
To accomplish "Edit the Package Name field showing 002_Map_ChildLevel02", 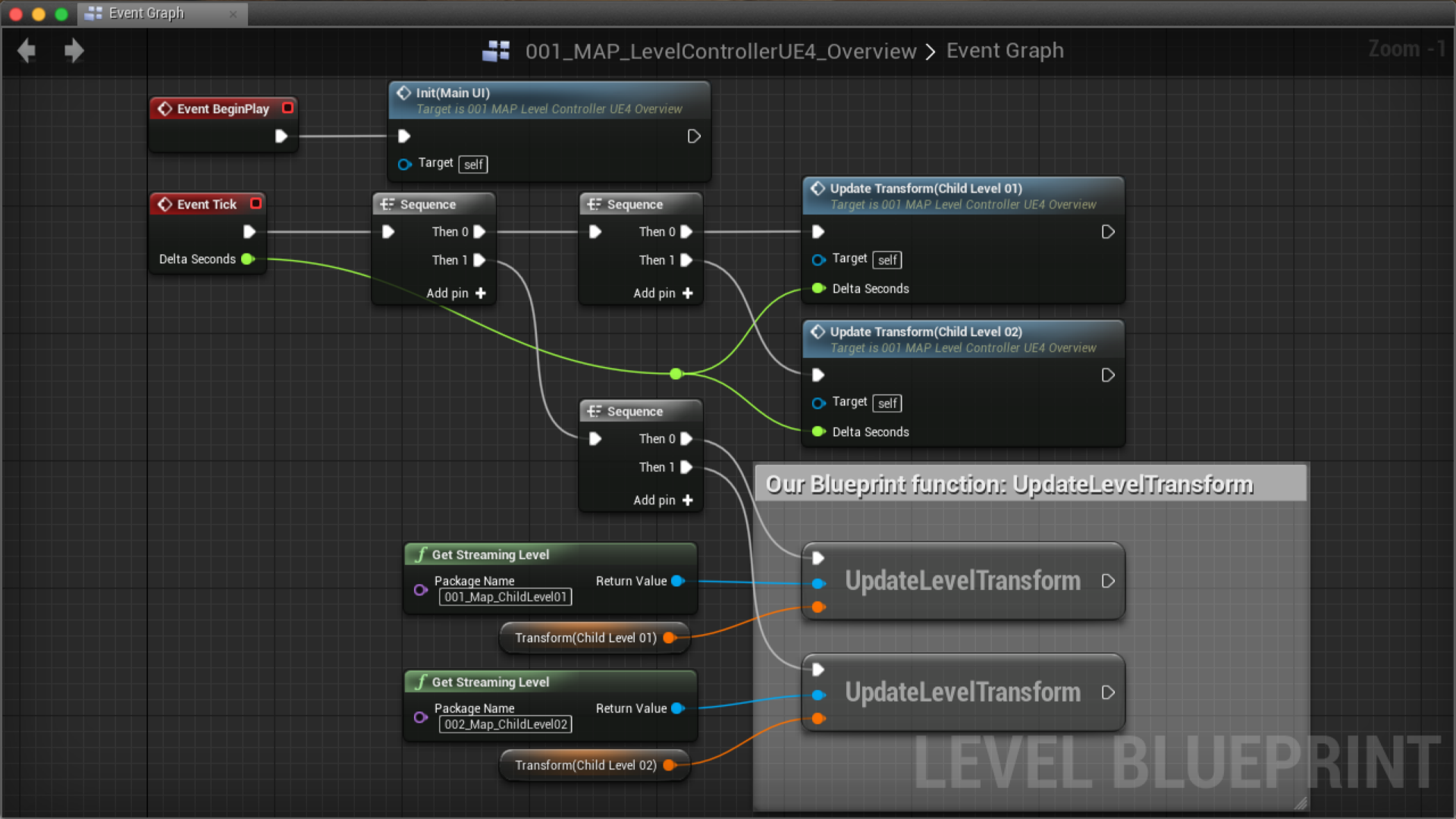I will [x=504, y=724].
